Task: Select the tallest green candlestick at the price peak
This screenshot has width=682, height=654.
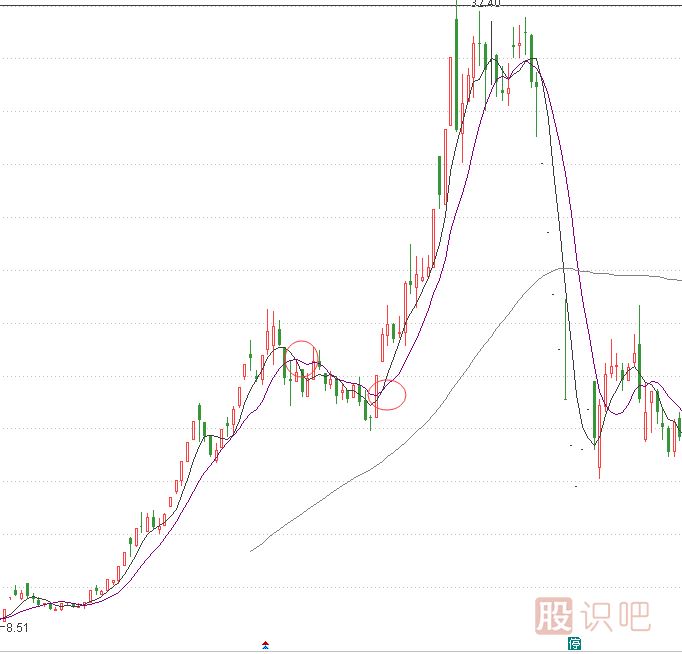Action: pos(456,75)
